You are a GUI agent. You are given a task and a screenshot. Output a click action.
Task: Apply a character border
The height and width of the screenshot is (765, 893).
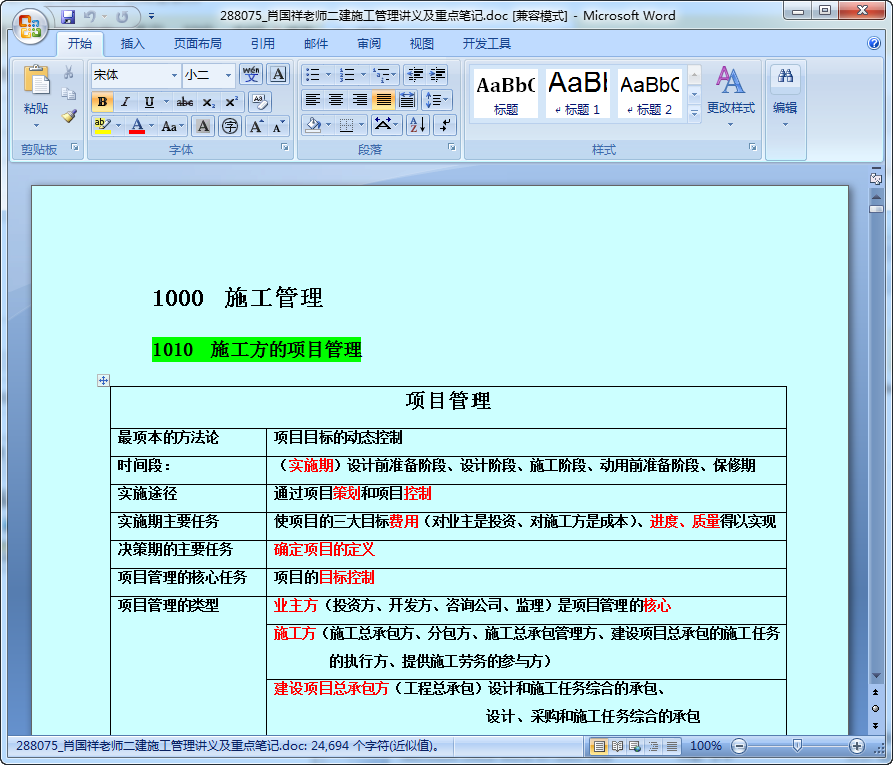(278, 75)
